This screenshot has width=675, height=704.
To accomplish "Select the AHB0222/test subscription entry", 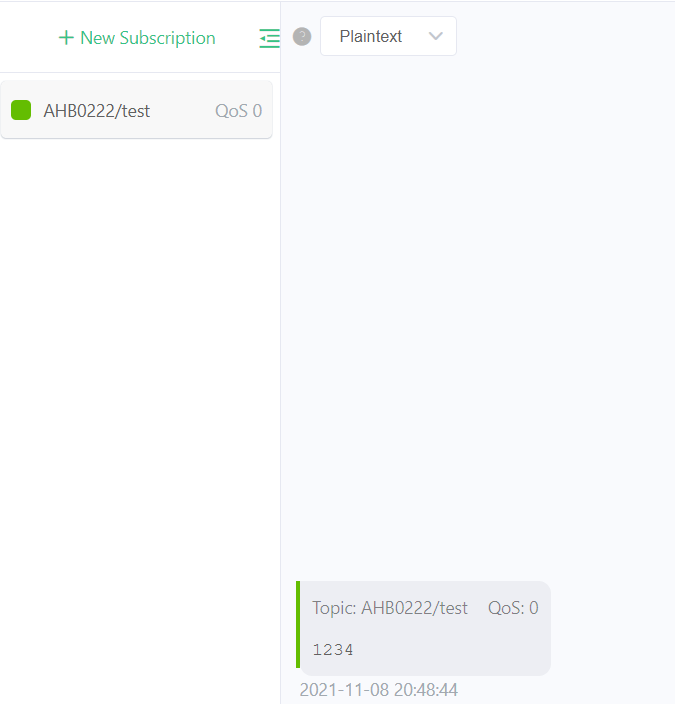I will [x=137, y=110].
